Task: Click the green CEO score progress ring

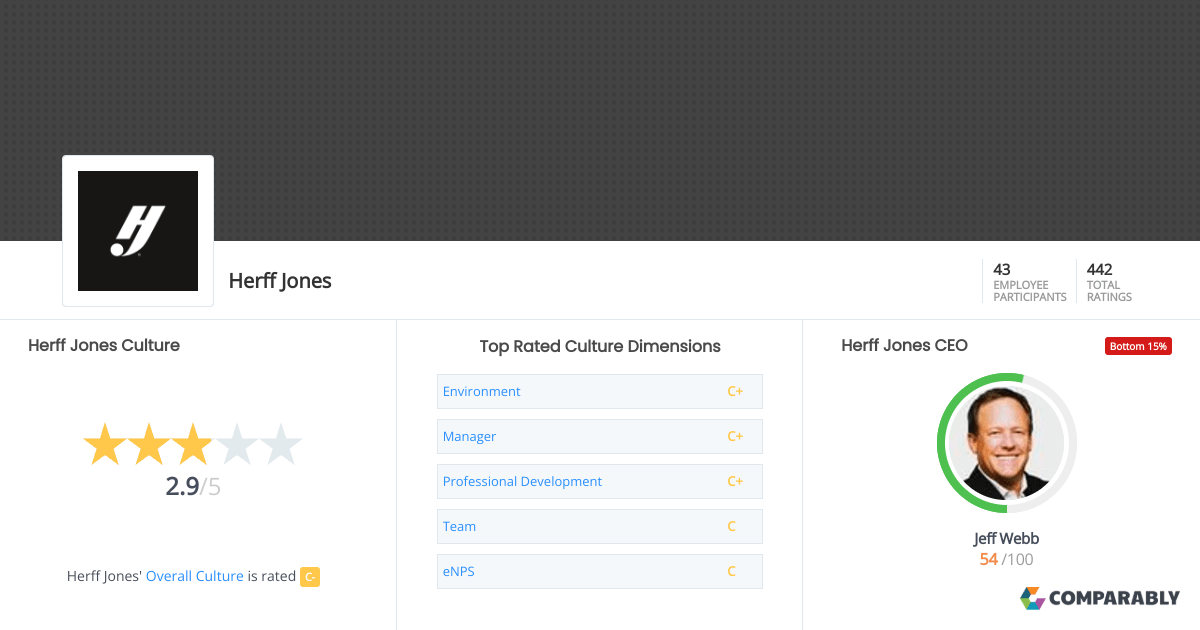Action: click(942, 445)
